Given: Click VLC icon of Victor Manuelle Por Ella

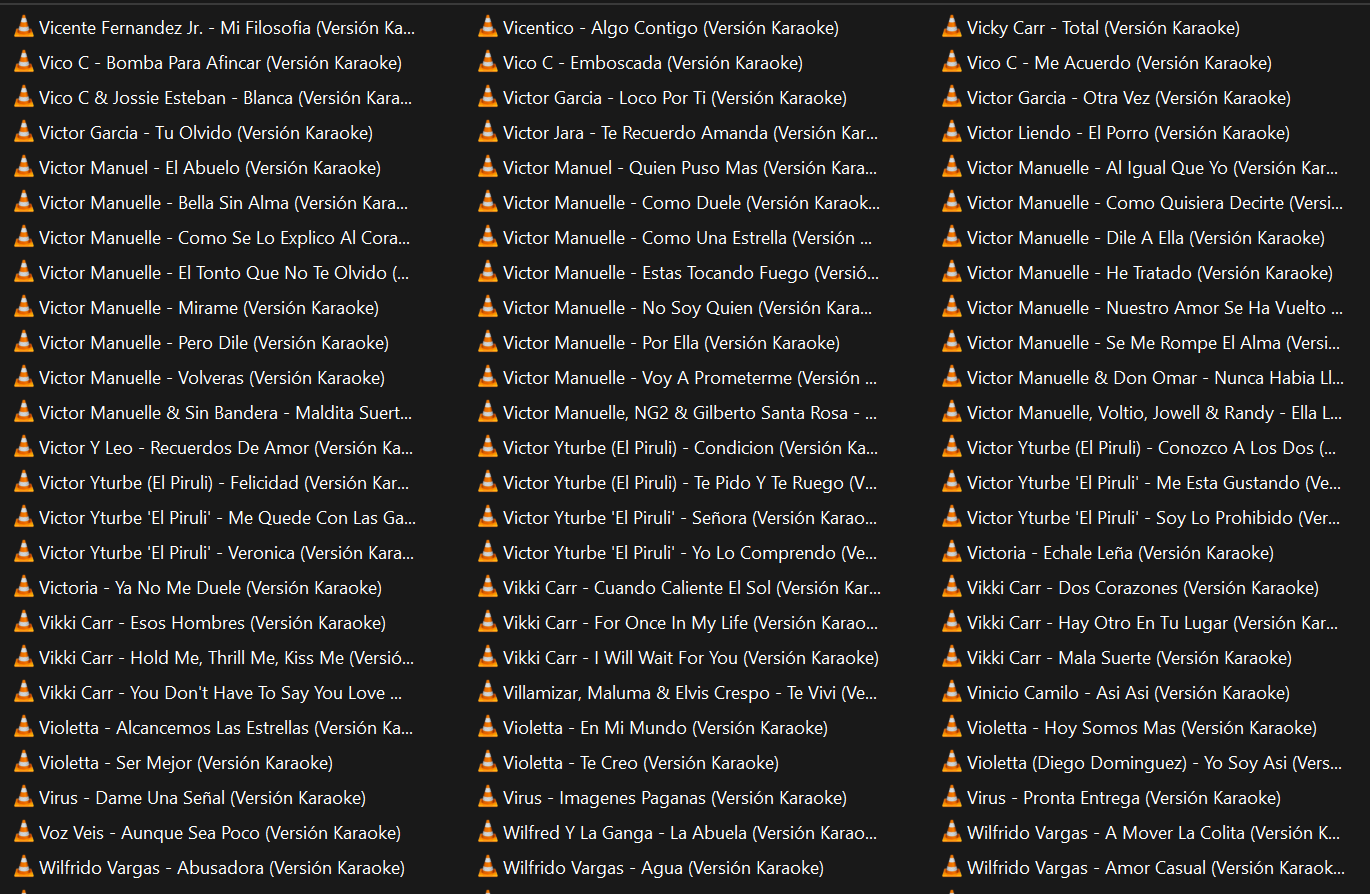Looking at the screenshot, I should pyautogui.click(x=488, y=342).
